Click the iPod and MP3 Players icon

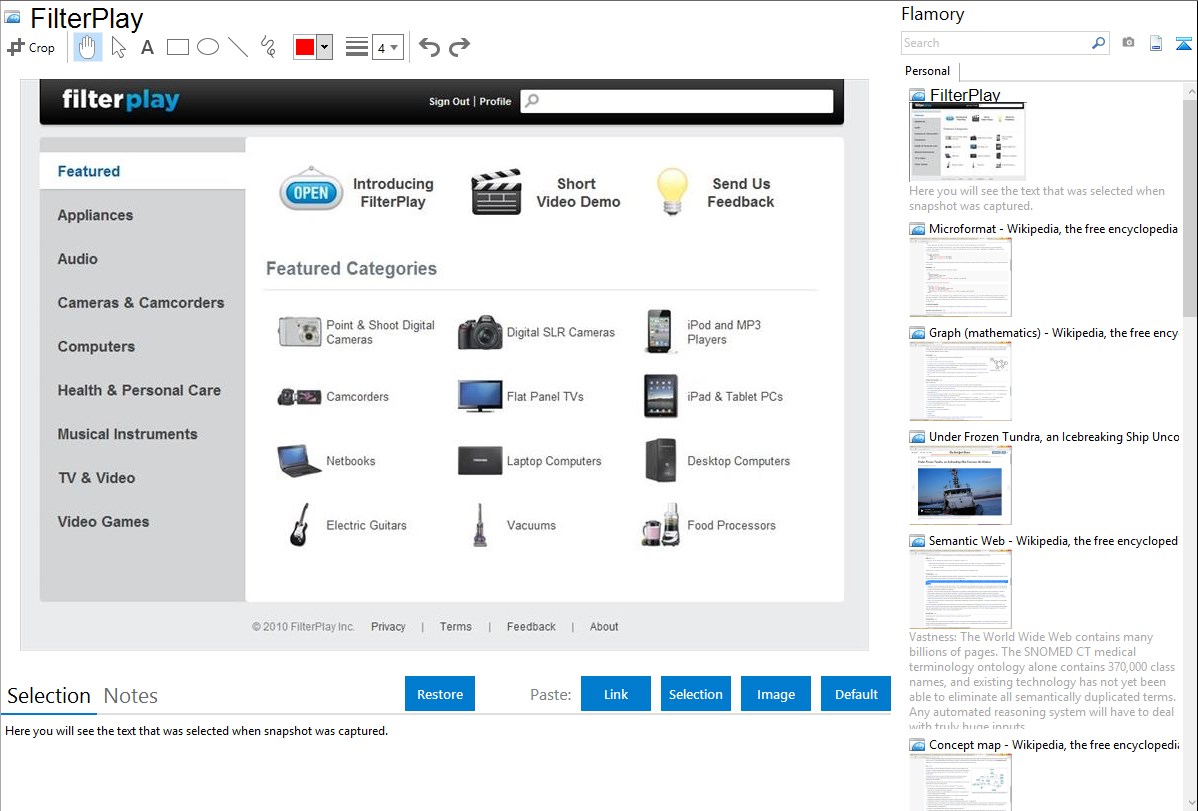(x=659, y=331)
